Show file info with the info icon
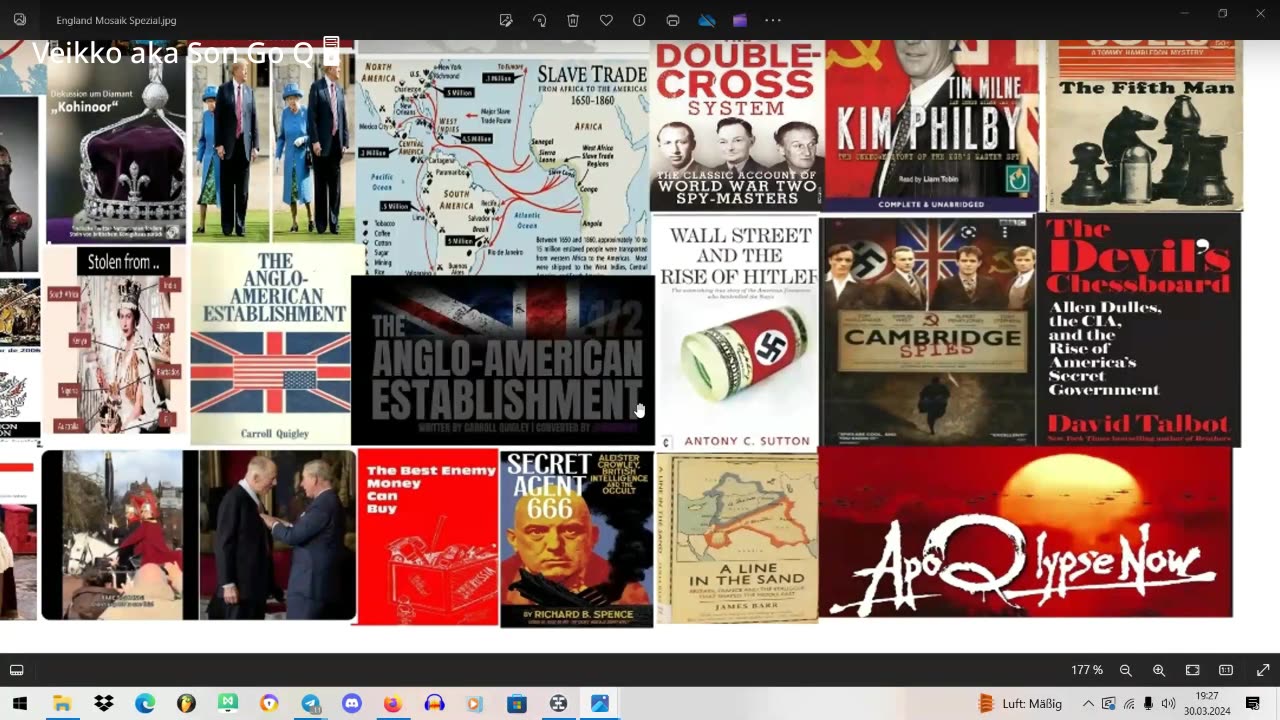The image size is (1280, 720). tap(639, 20)
